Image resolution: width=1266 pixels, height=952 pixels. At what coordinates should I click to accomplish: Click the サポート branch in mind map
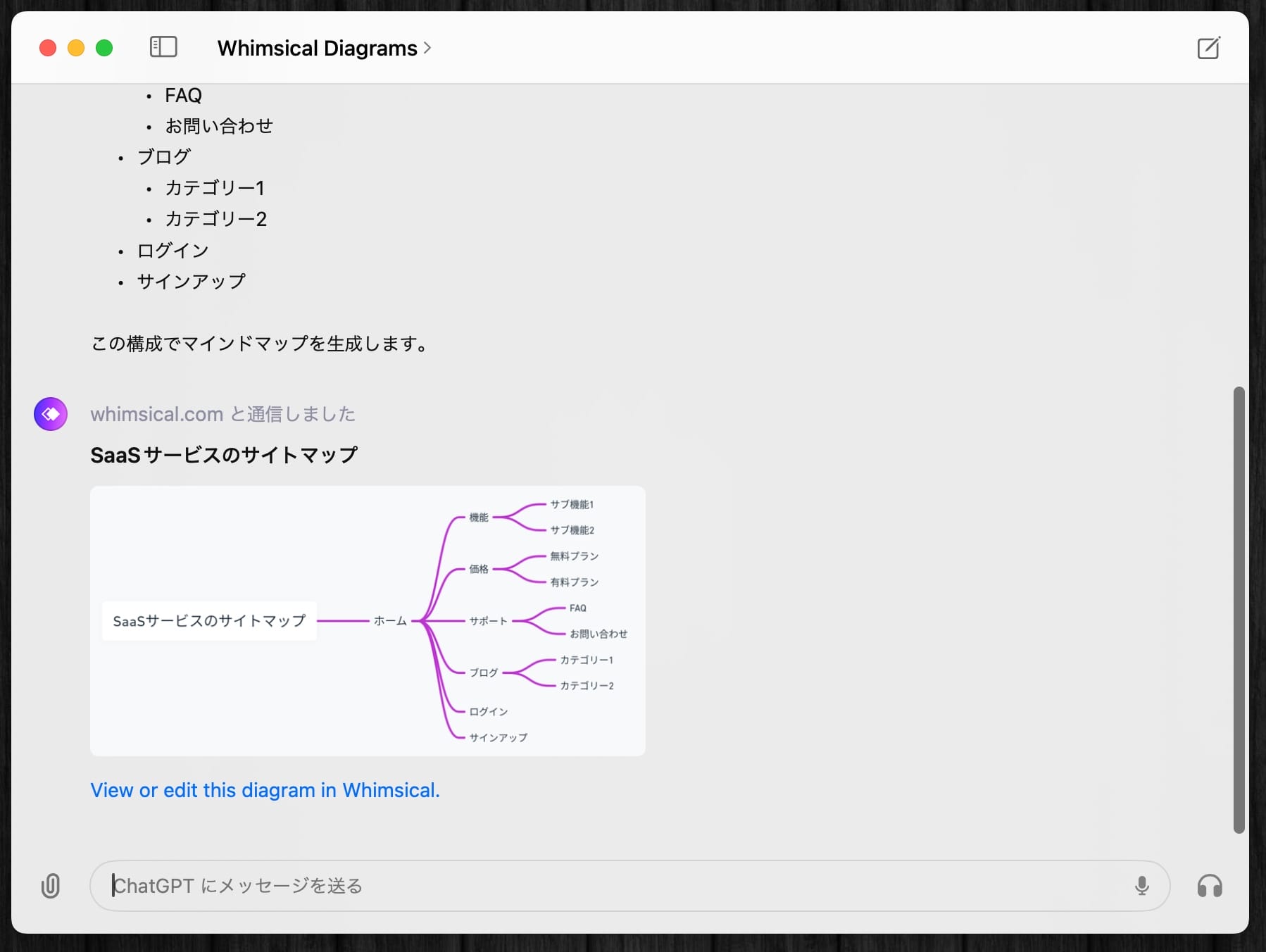pos(488,621)
